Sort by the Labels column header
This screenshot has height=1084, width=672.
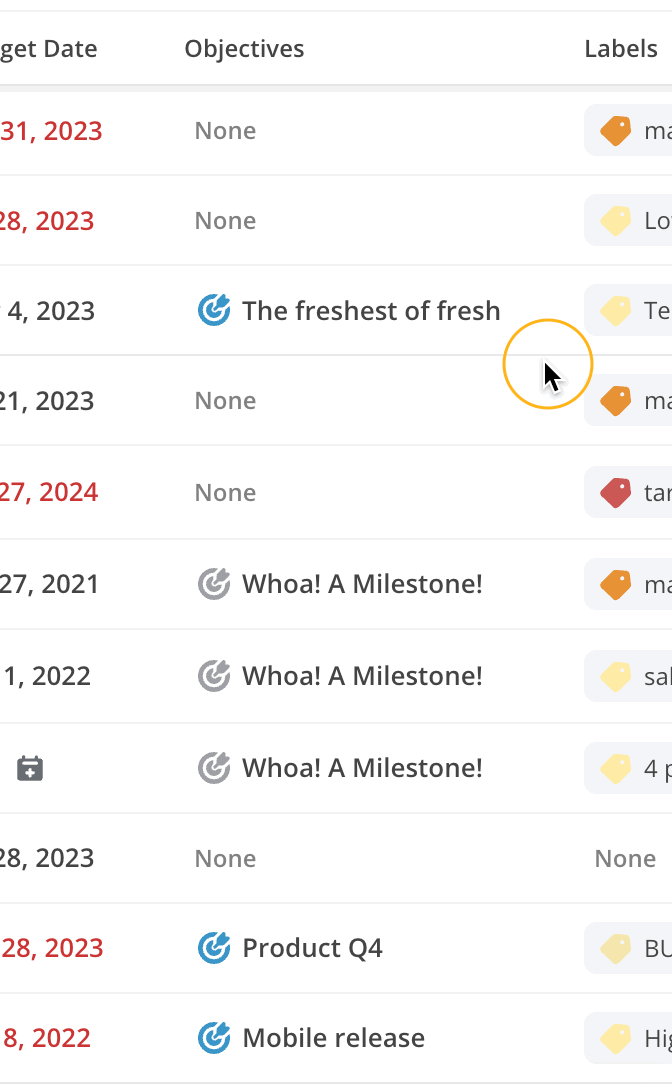pyautogui.click(x=621, y=49)
